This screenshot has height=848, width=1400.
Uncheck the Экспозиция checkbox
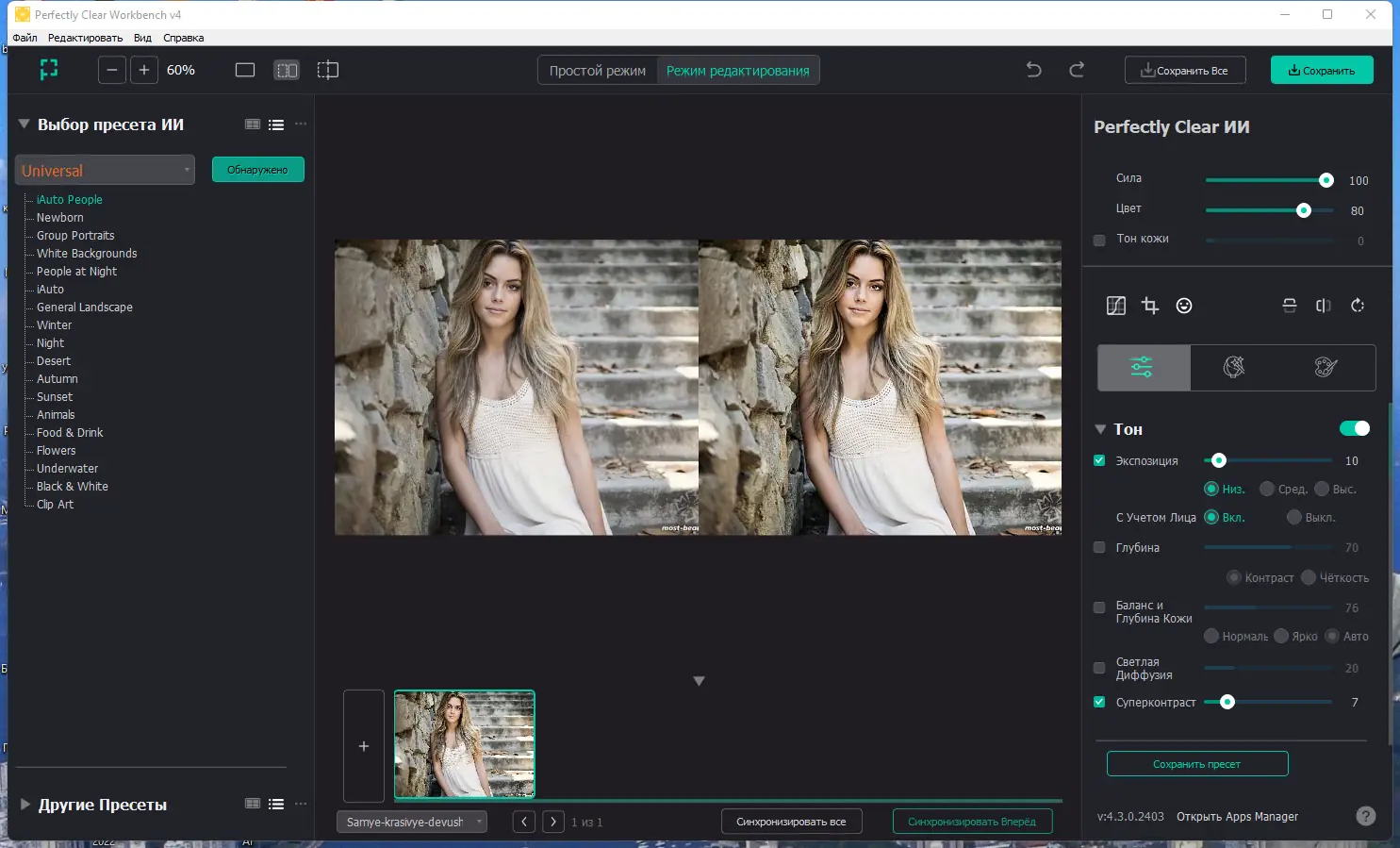click(1099, 460)
